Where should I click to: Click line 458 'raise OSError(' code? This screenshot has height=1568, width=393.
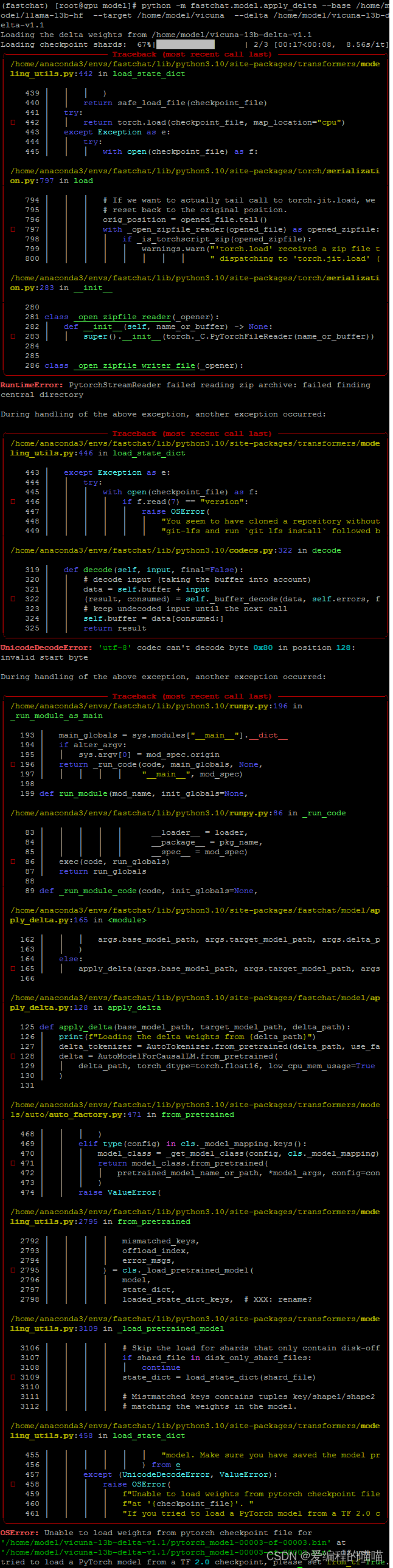(137, 1486)
